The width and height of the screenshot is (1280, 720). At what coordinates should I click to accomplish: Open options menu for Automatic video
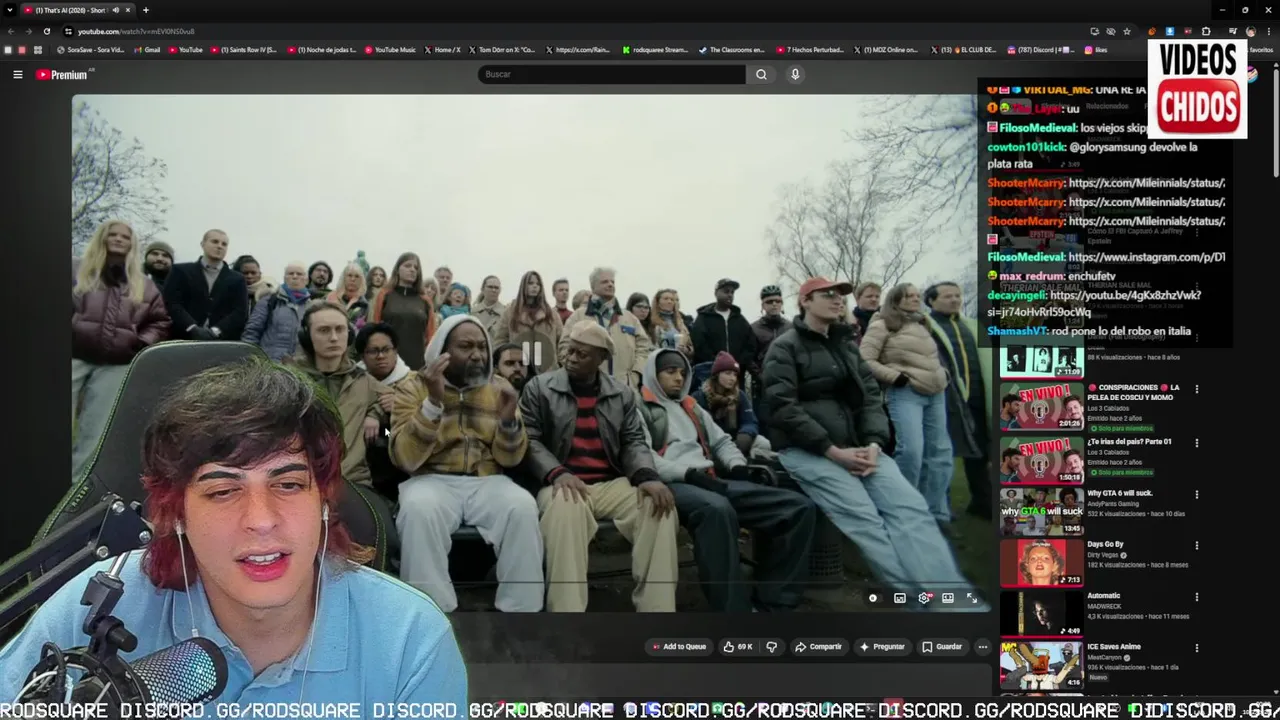pyautogui.click(x=1197, y=598)
